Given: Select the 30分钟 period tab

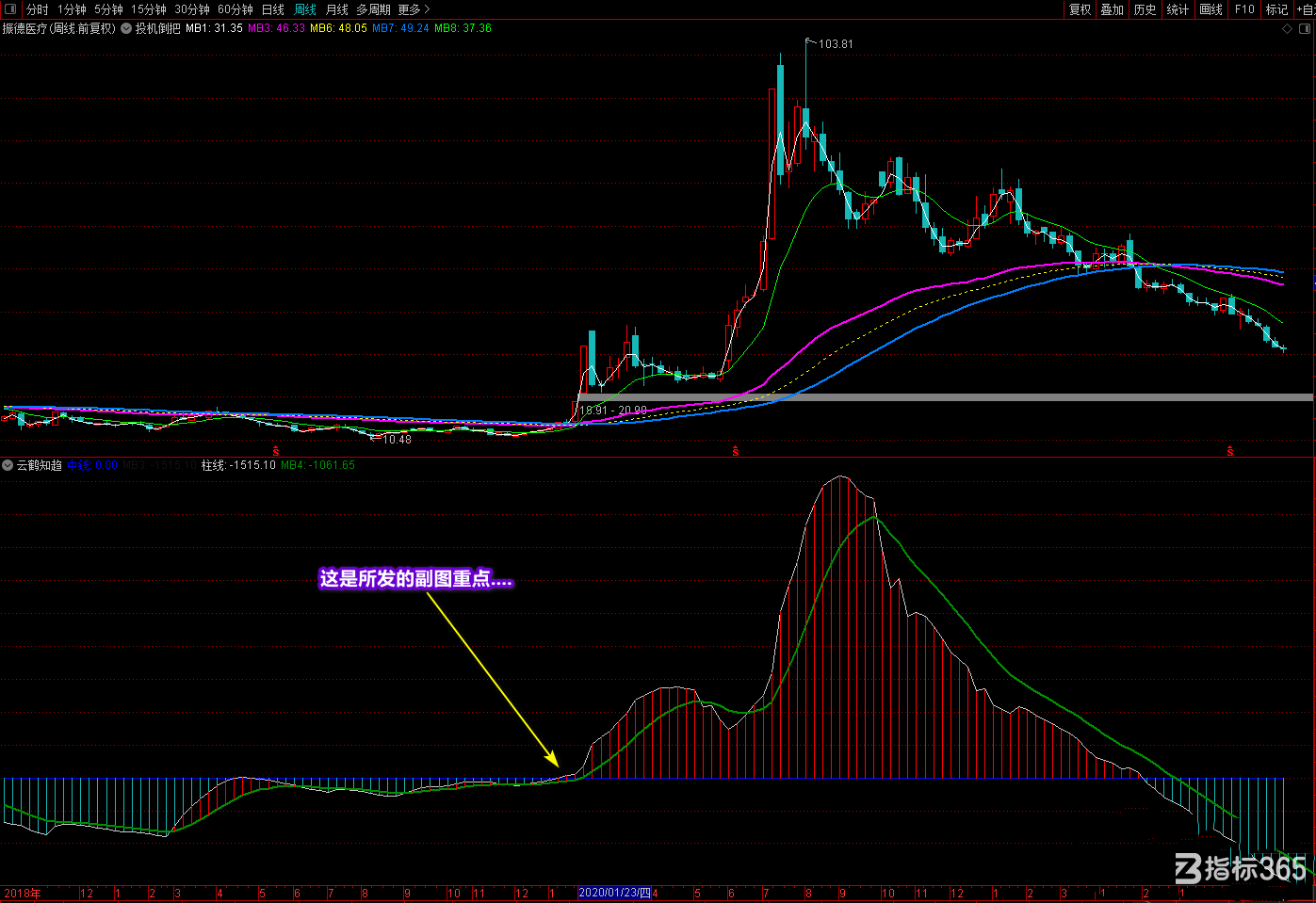Looking at the screenshot, I should [x=192, y=9].
